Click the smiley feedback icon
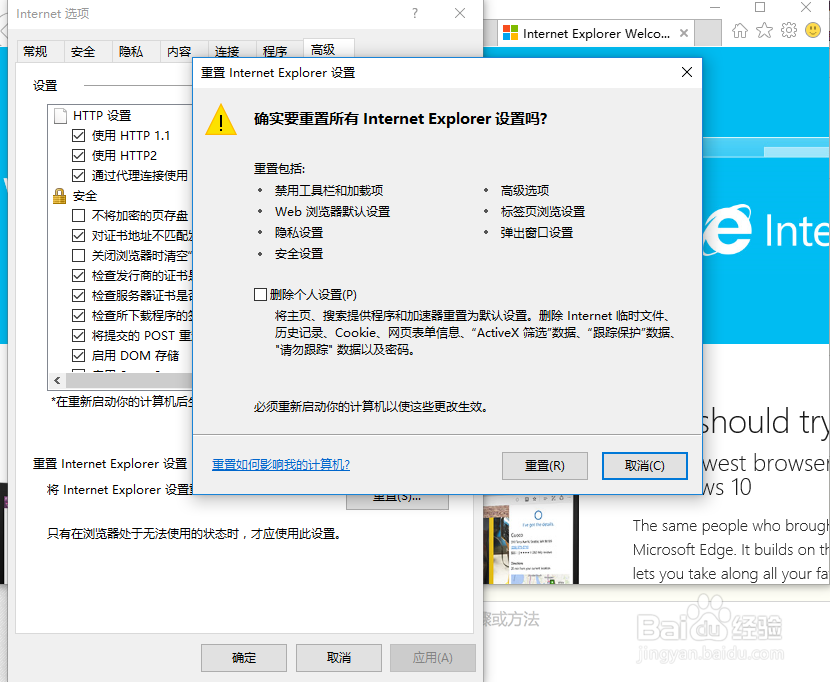830x682 pixels. click(813, 30)
